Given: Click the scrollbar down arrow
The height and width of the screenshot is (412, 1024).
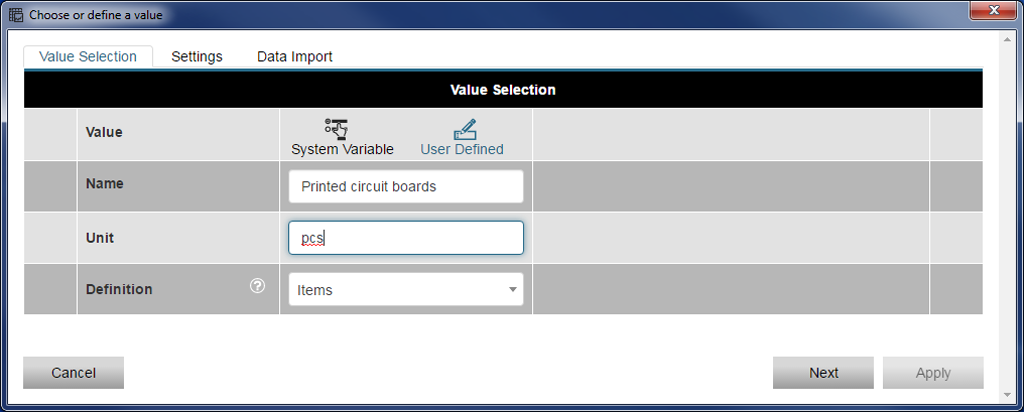Looking at the screenshot, I should [1006, 395].
